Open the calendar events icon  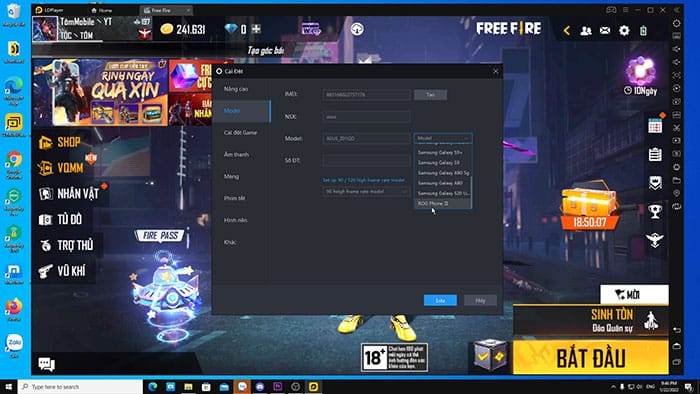(x=655, y=125)
